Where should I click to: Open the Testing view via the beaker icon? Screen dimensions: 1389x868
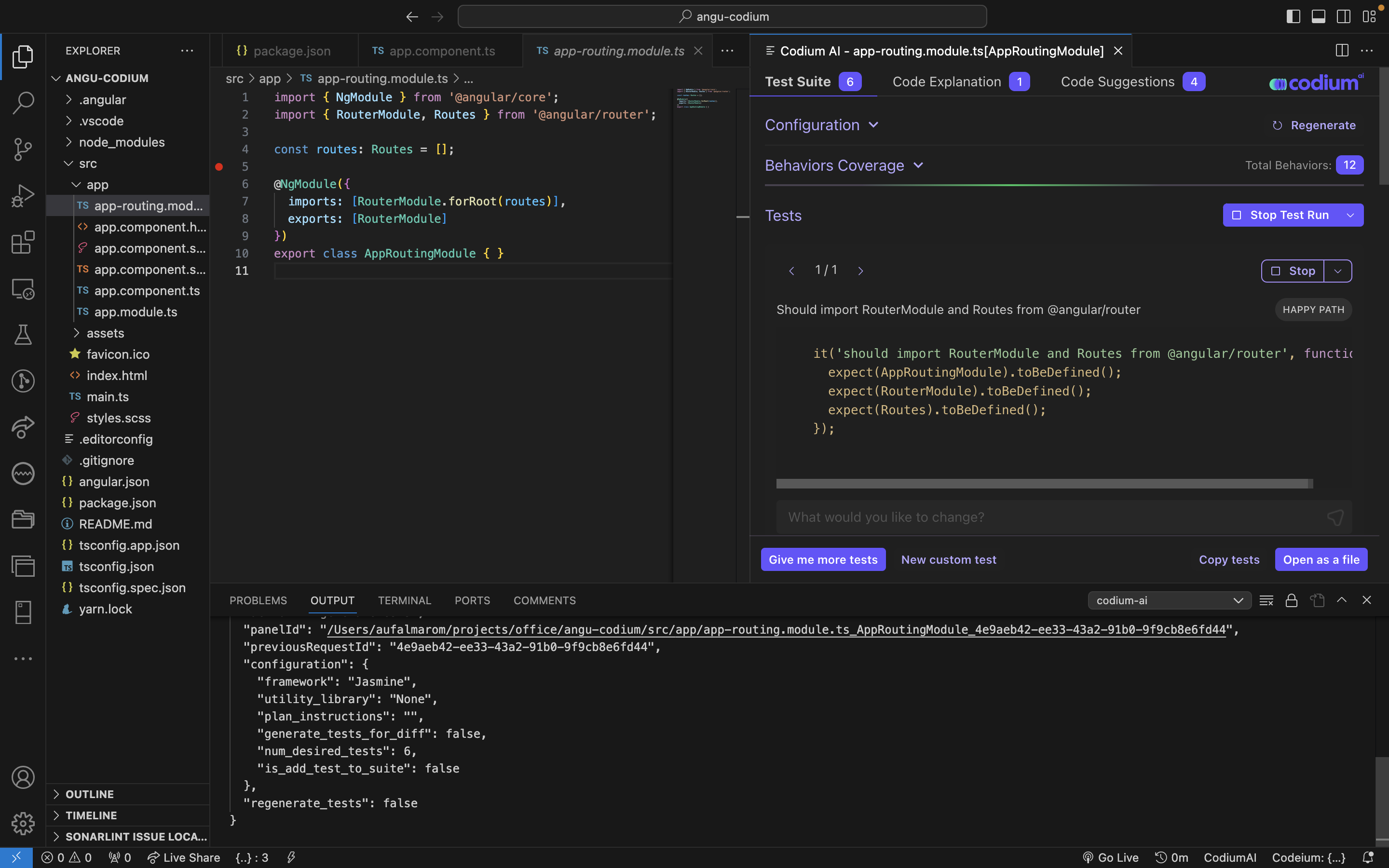[x=23, y=335]
